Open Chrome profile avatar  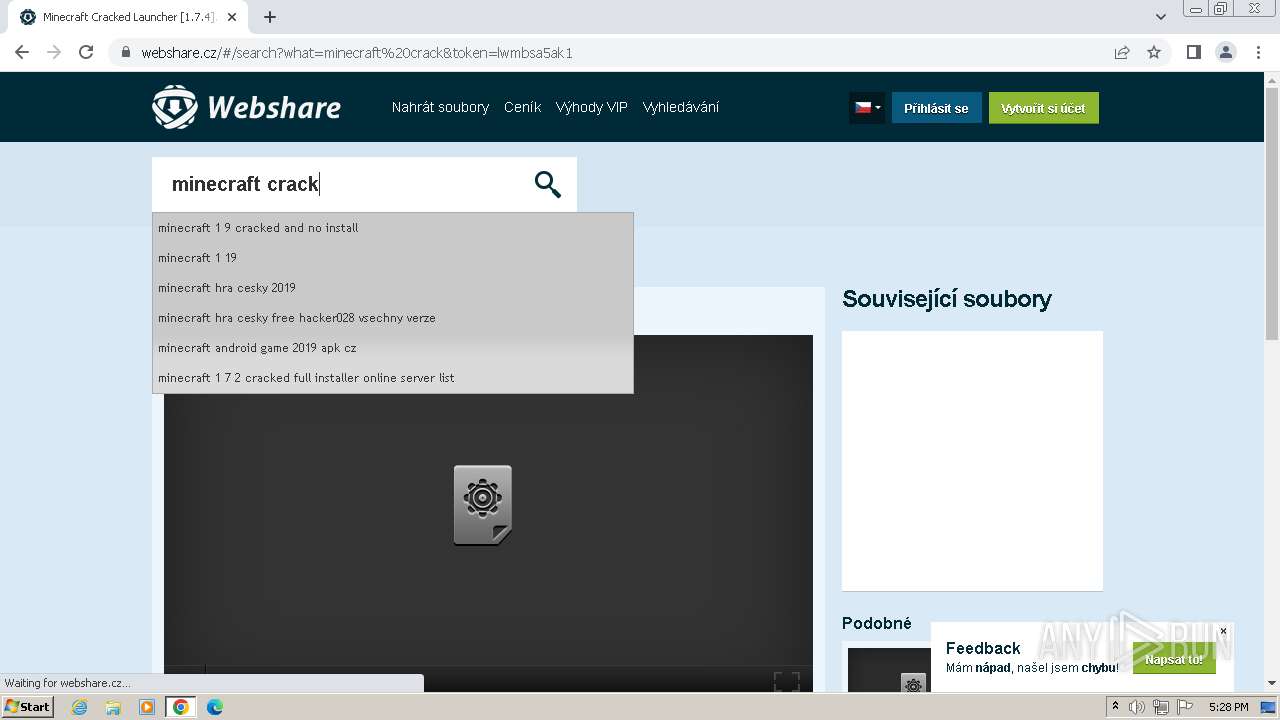click(1226, 52)
